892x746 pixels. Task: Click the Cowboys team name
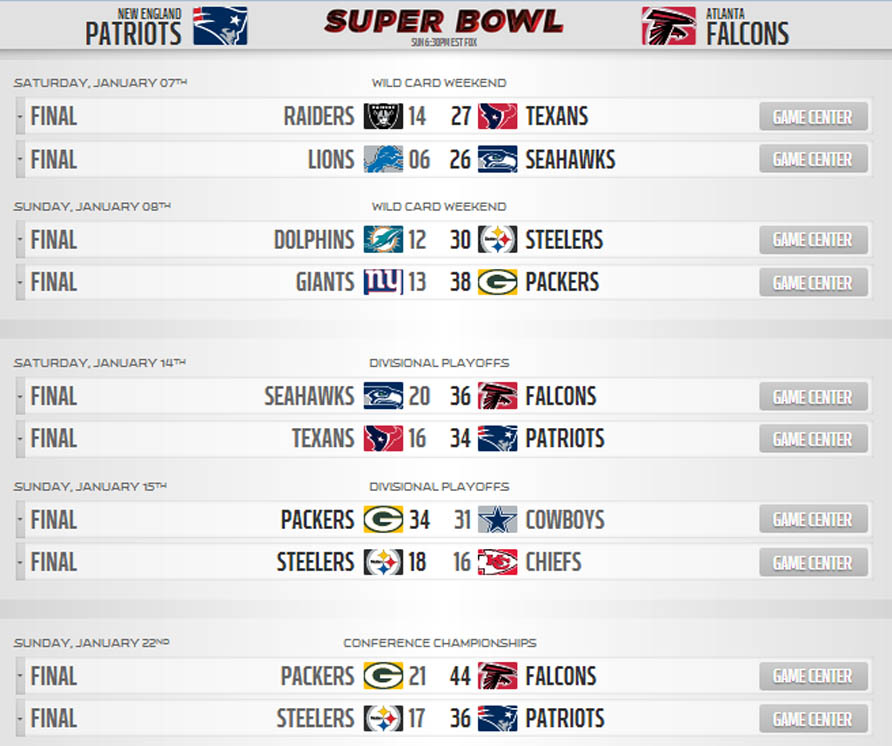point(565,520)
